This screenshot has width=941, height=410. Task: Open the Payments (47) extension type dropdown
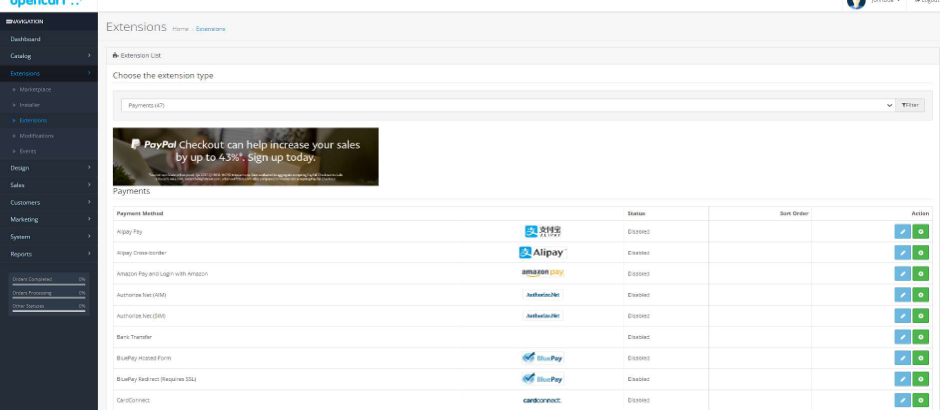coord(508,105)
